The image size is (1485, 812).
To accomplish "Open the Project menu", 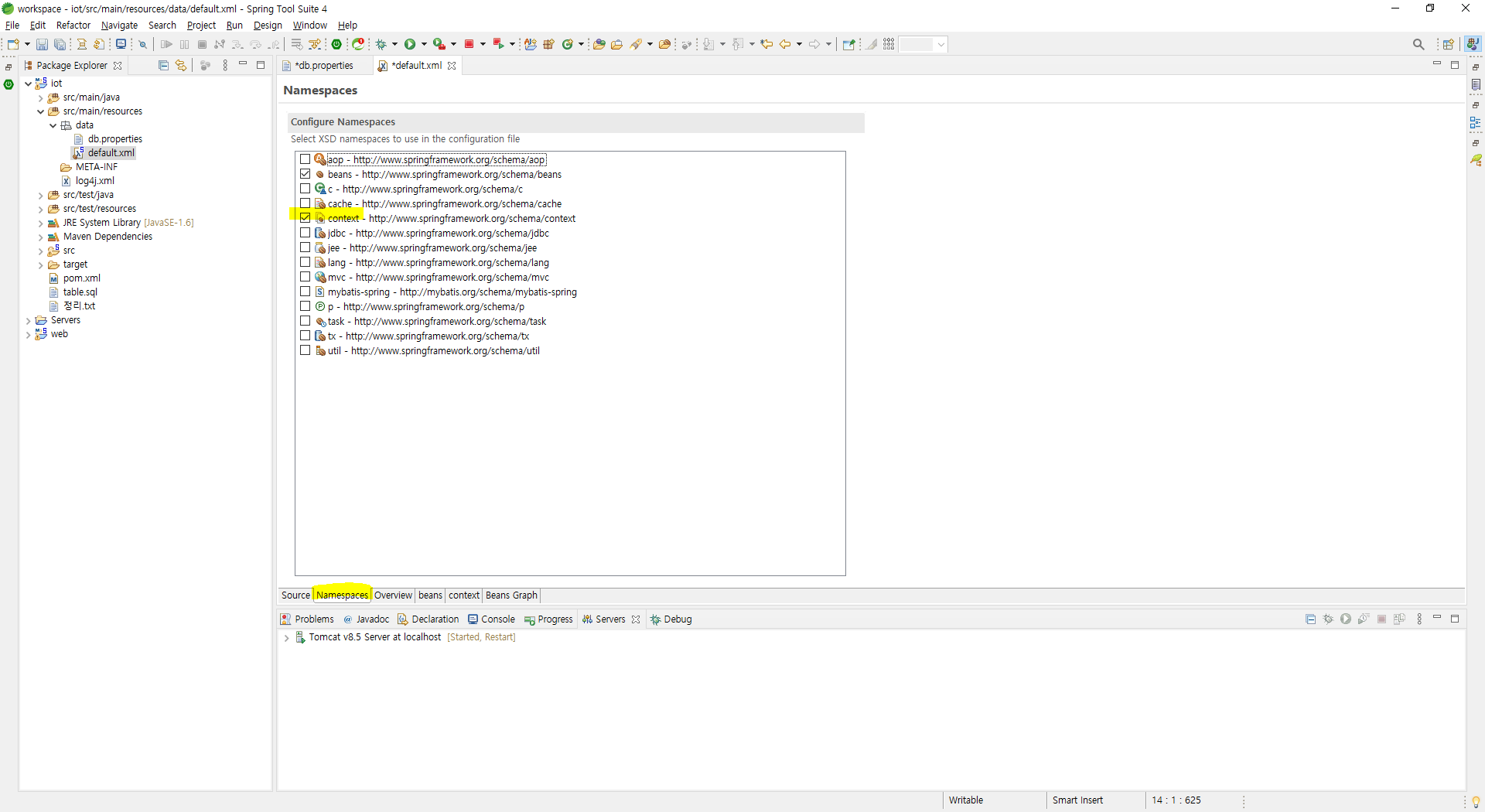I will click(201, 26).
